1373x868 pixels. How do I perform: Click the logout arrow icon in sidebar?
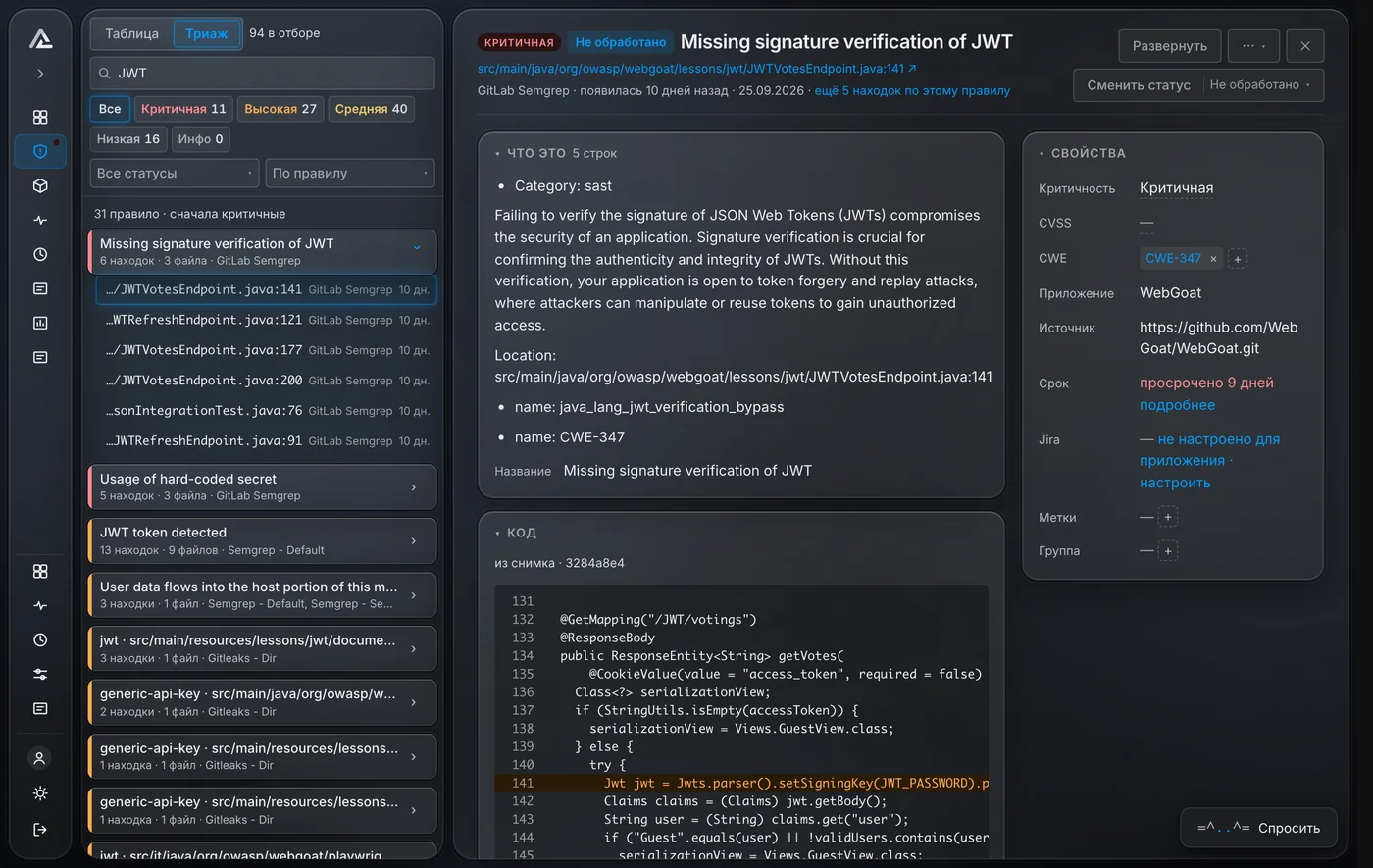click(x=40, y=829)
